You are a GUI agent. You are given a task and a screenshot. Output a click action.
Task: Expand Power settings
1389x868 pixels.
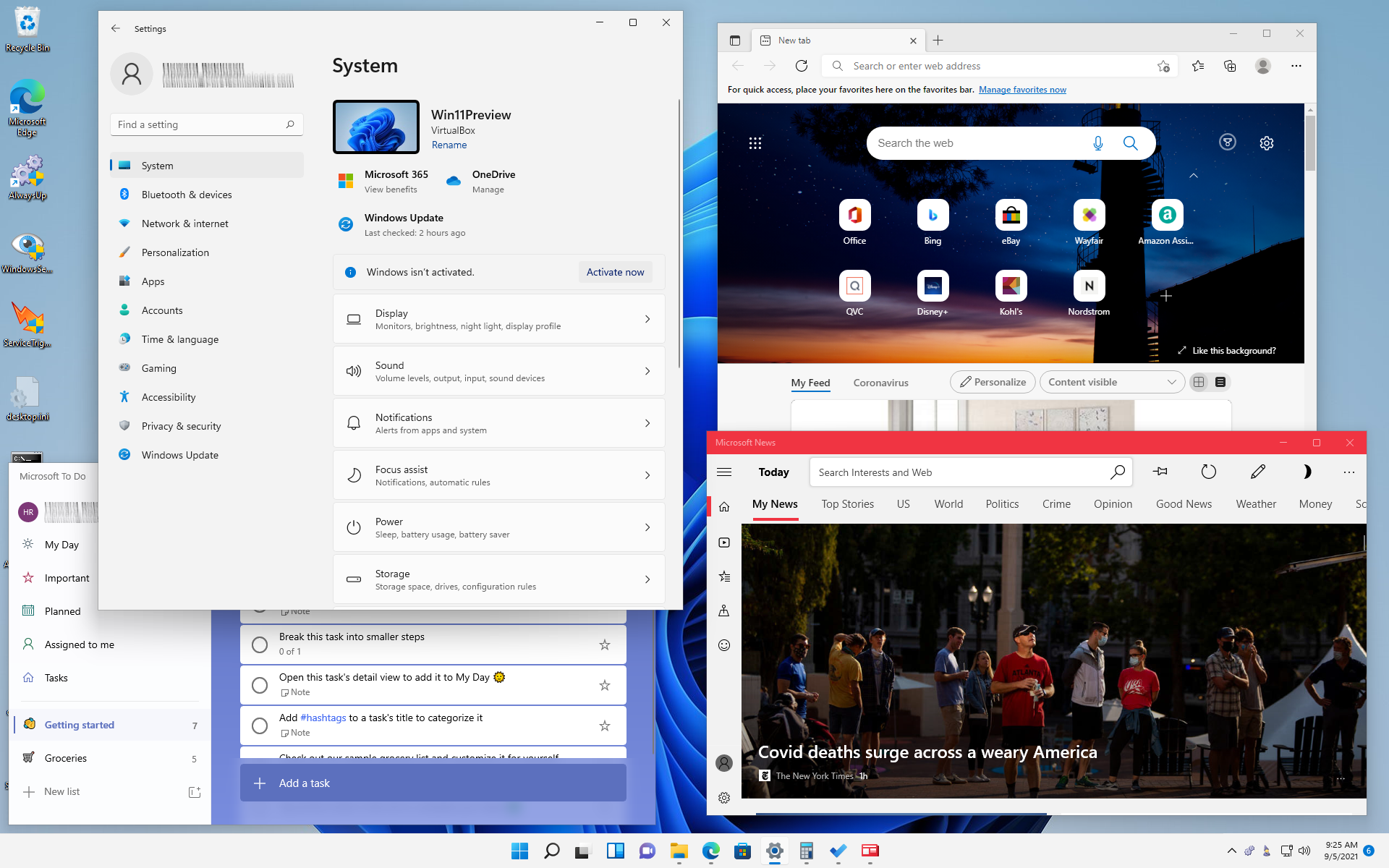pyautogui.click(x=498, y=527)
